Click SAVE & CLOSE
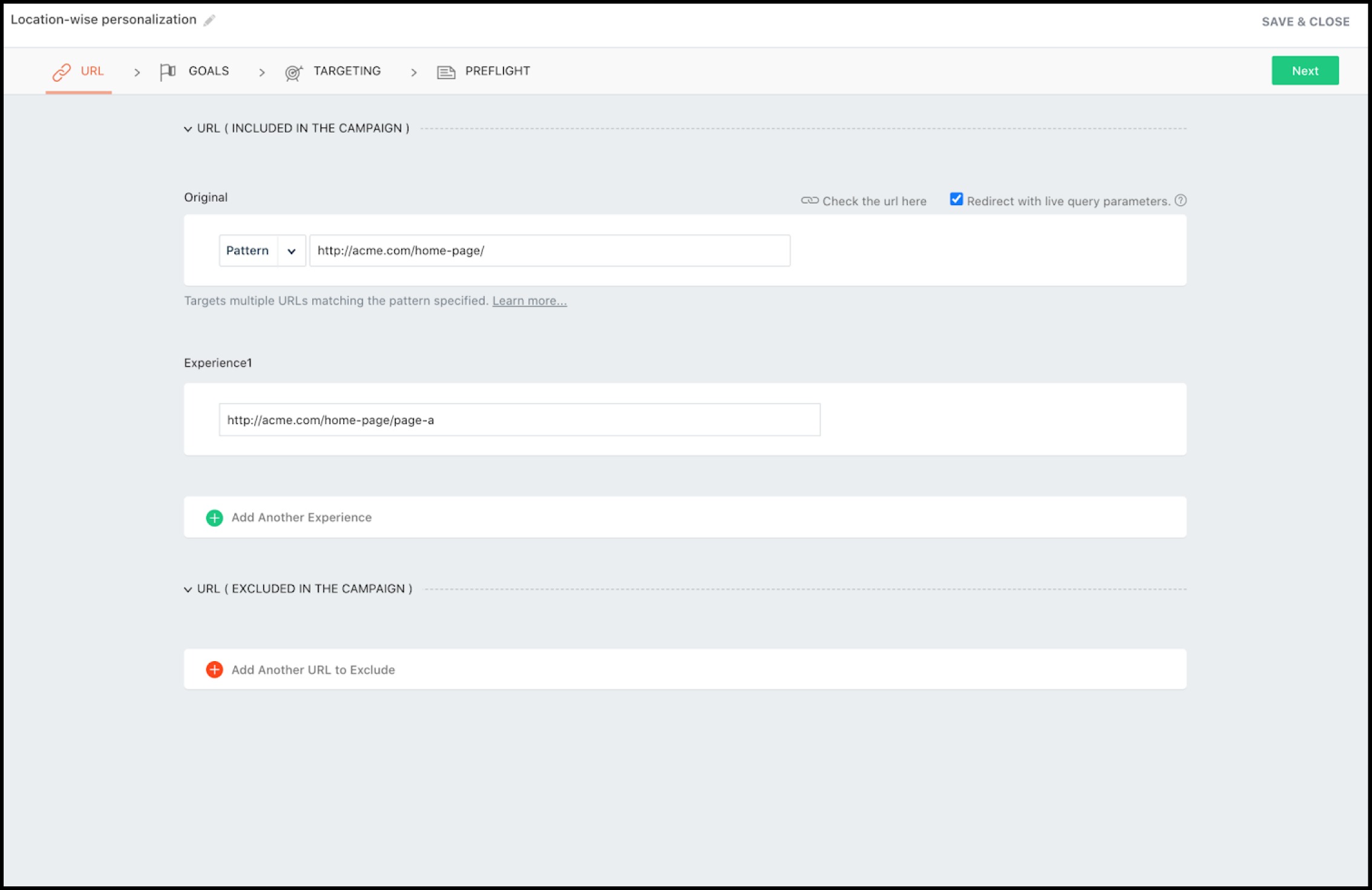Screen dimensions: 1372x890 [1305, 22]
